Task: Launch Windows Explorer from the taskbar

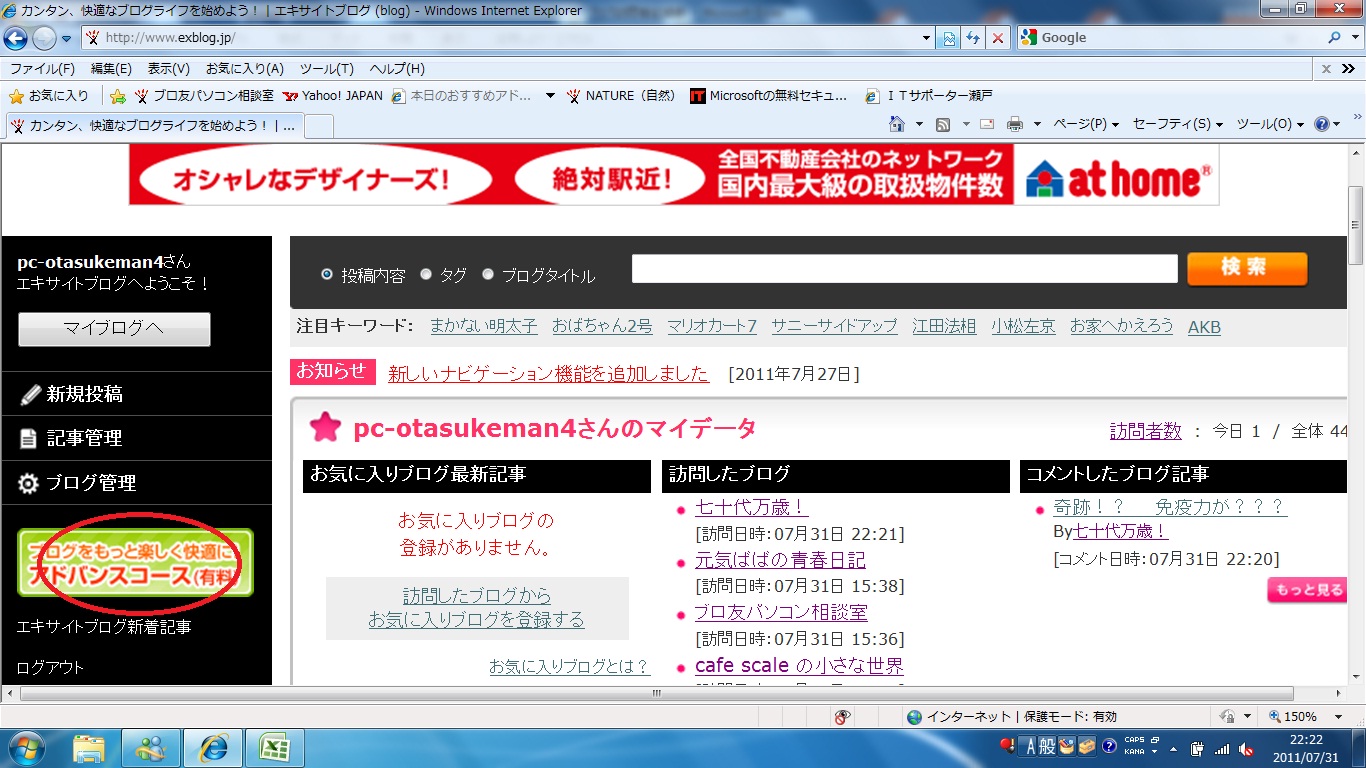Action: [89, 748]
